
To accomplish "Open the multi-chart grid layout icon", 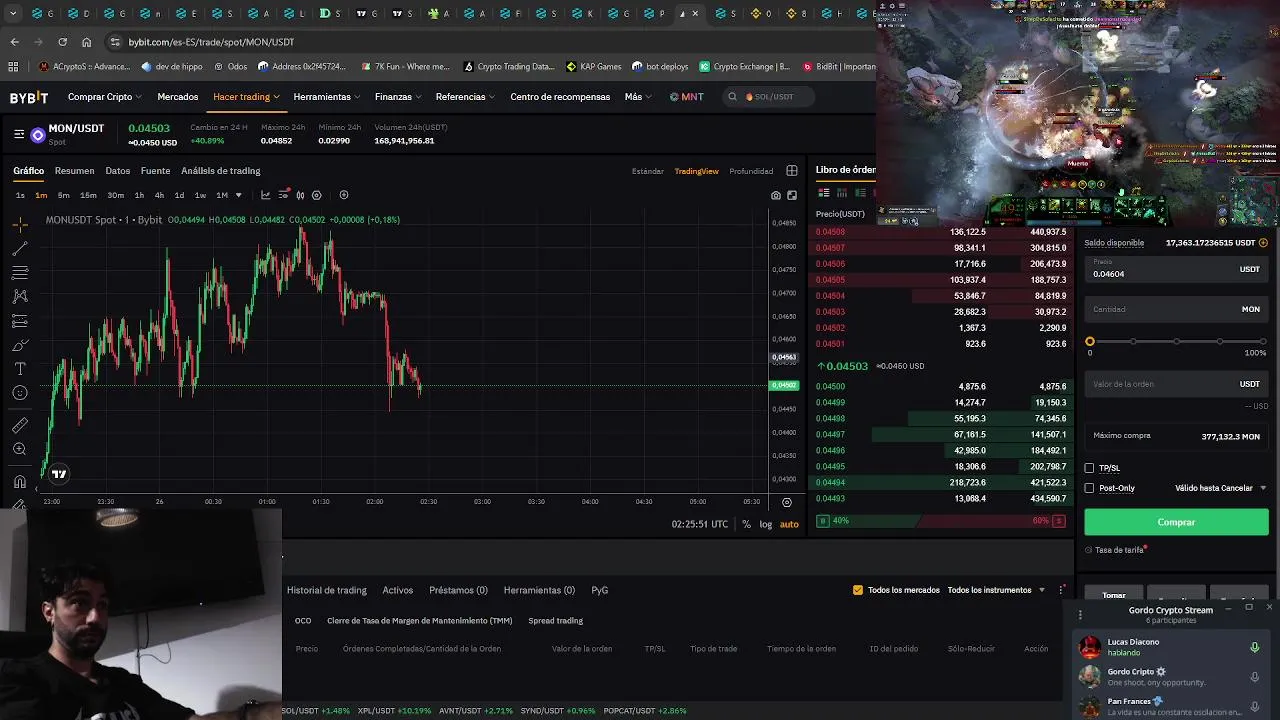I will [792, 171].
